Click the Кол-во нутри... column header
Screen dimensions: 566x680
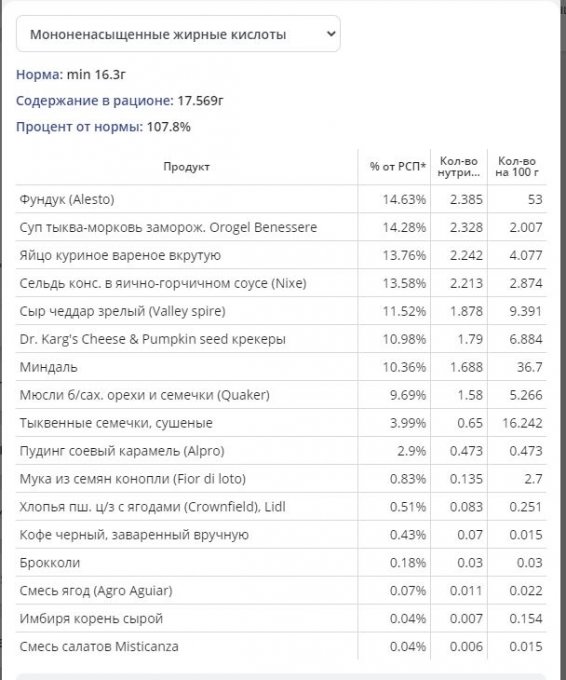coord(459,167)
